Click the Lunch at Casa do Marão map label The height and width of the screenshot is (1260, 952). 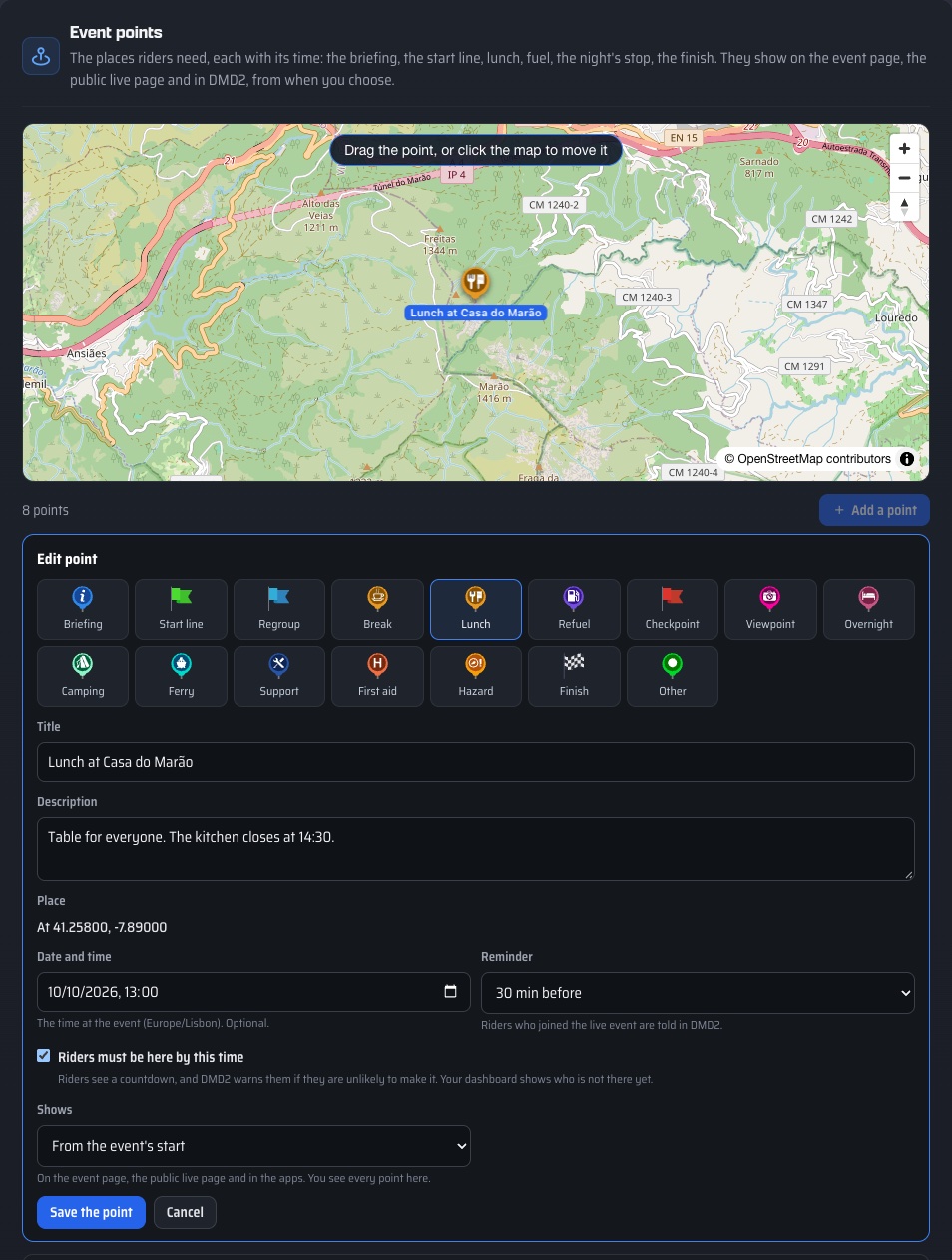tap(476, 313)
